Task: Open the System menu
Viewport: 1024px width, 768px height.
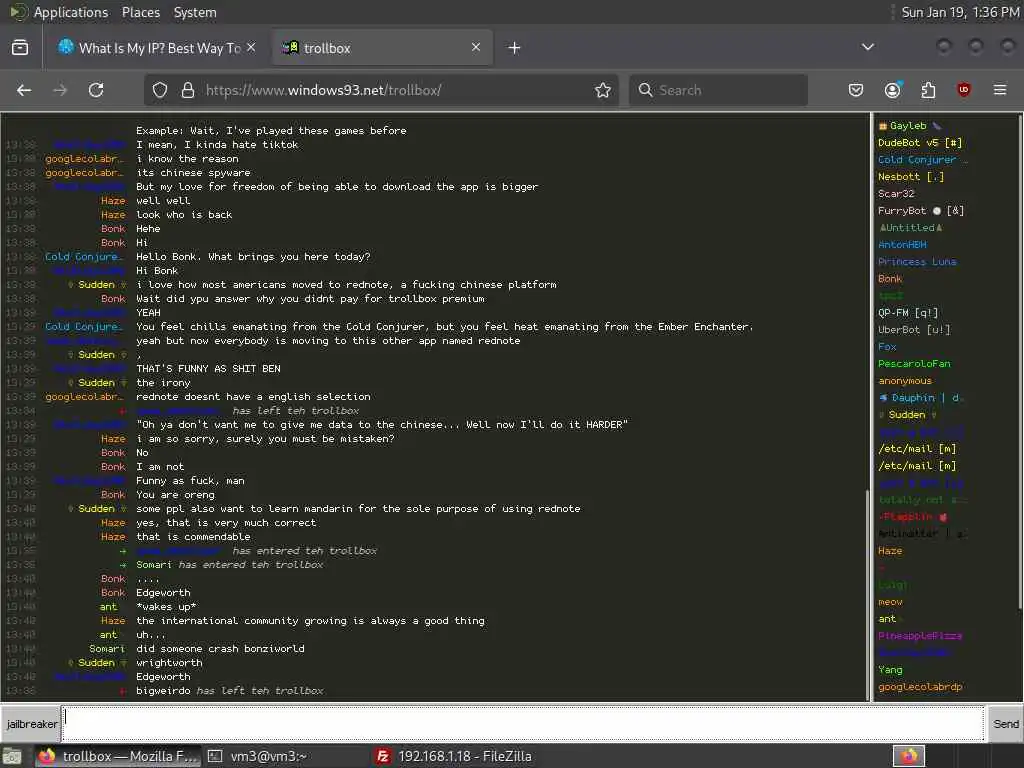Action: (195, 12)
